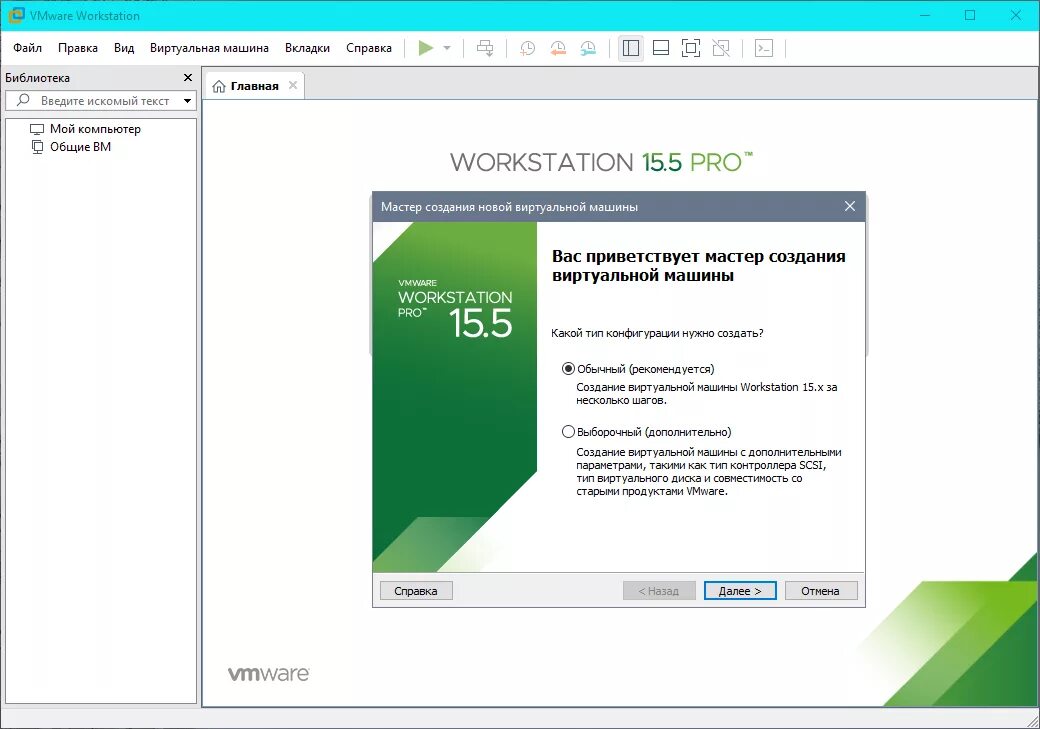Open the Правка menu
1040x729 pixels.
tap(78, 48)
